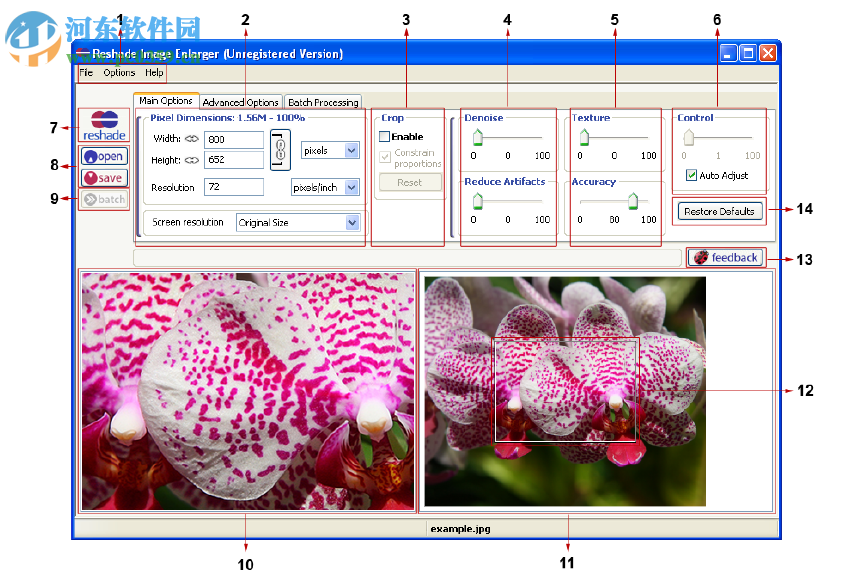Click the Reset crop button
Screen dimensions: 853x584
(410, 182)
